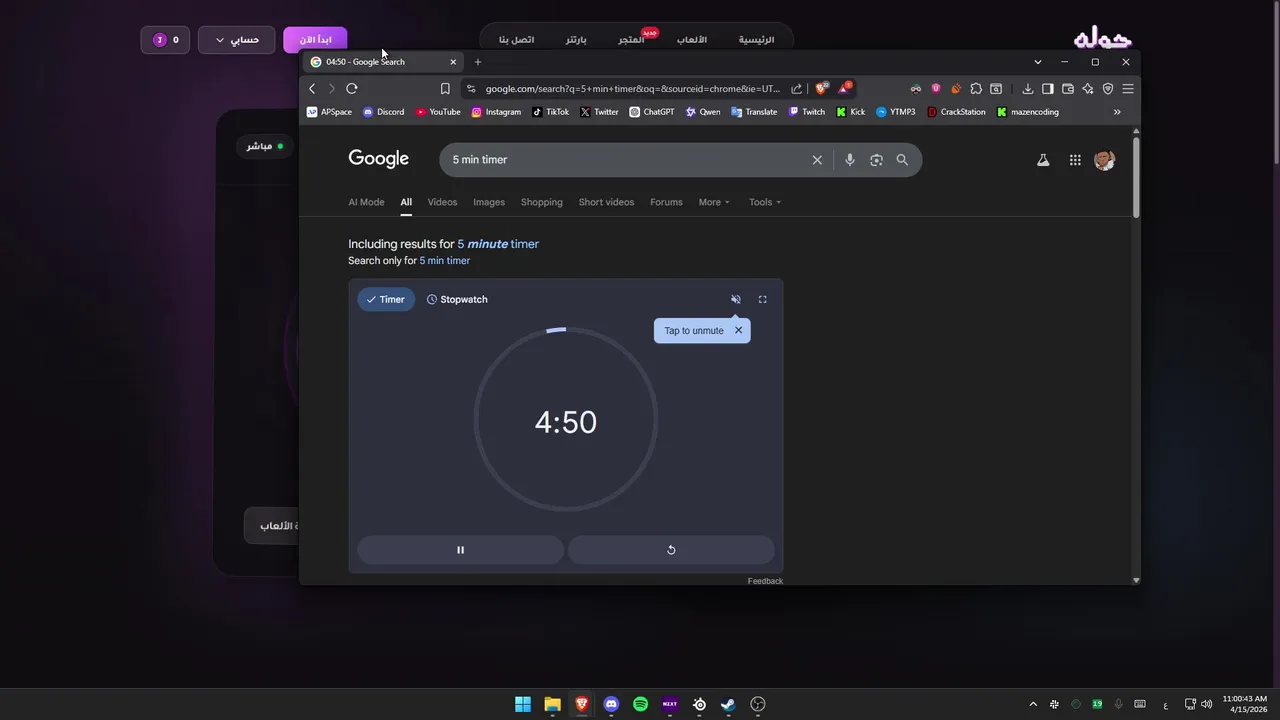The width and height of the screenshot is (1280, 720).
Task: Open Spotify from the taskbar
Action: (641, 704)
